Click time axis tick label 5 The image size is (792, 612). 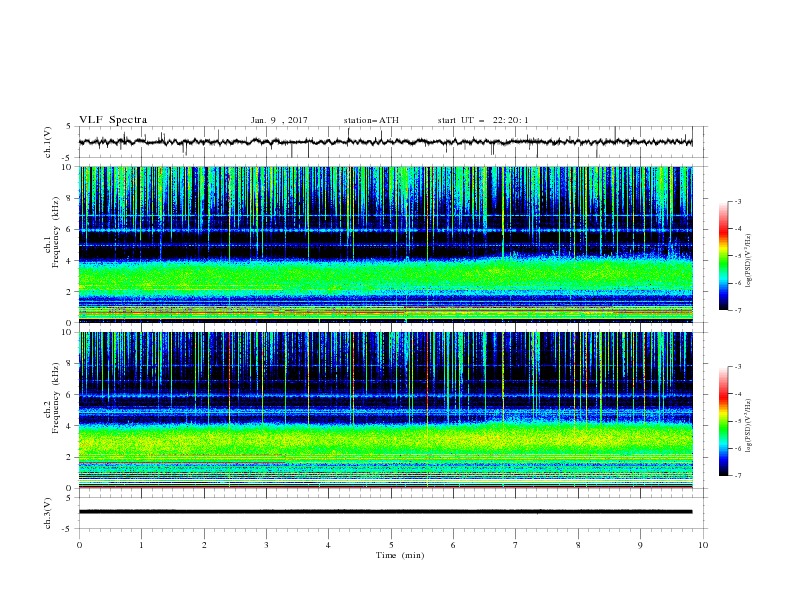click(391, 545)
